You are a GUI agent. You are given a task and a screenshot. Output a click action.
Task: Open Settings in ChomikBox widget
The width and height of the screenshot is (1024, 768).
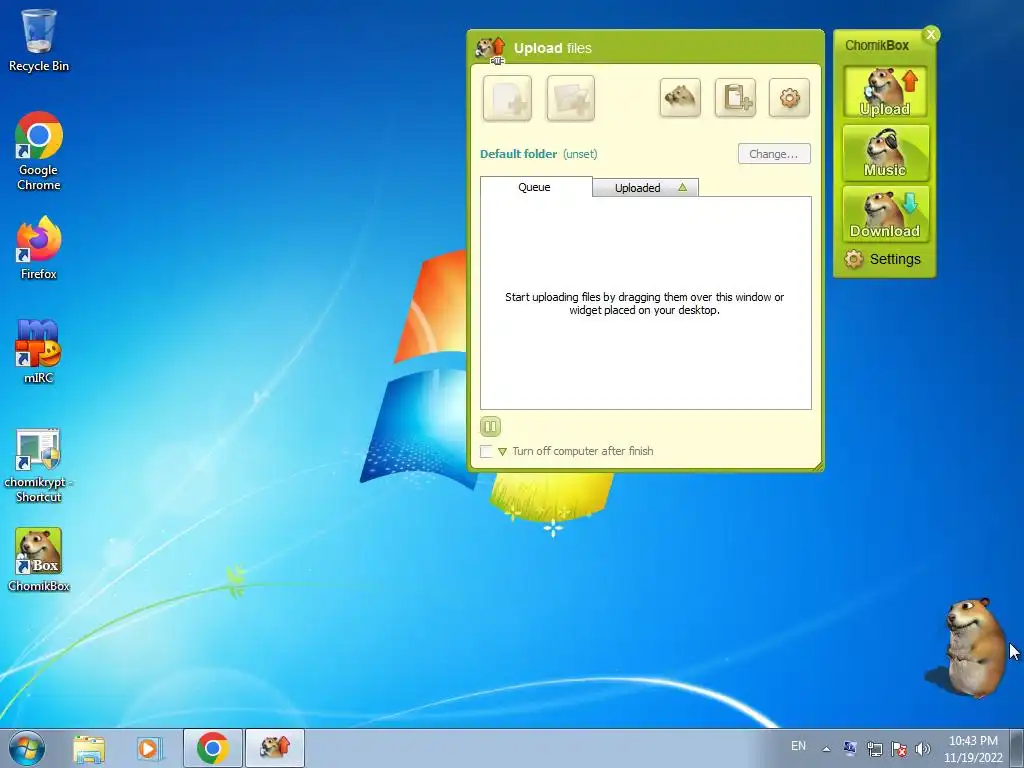point(882,259)
